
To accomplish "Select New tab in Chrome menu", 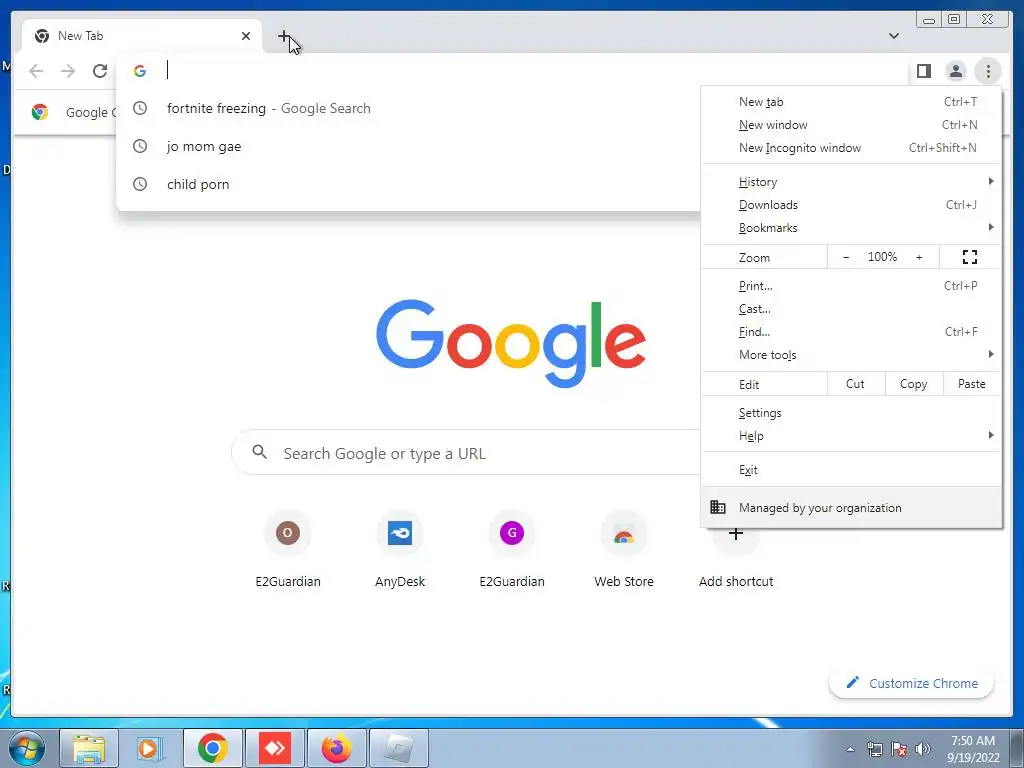I will 852,102.
